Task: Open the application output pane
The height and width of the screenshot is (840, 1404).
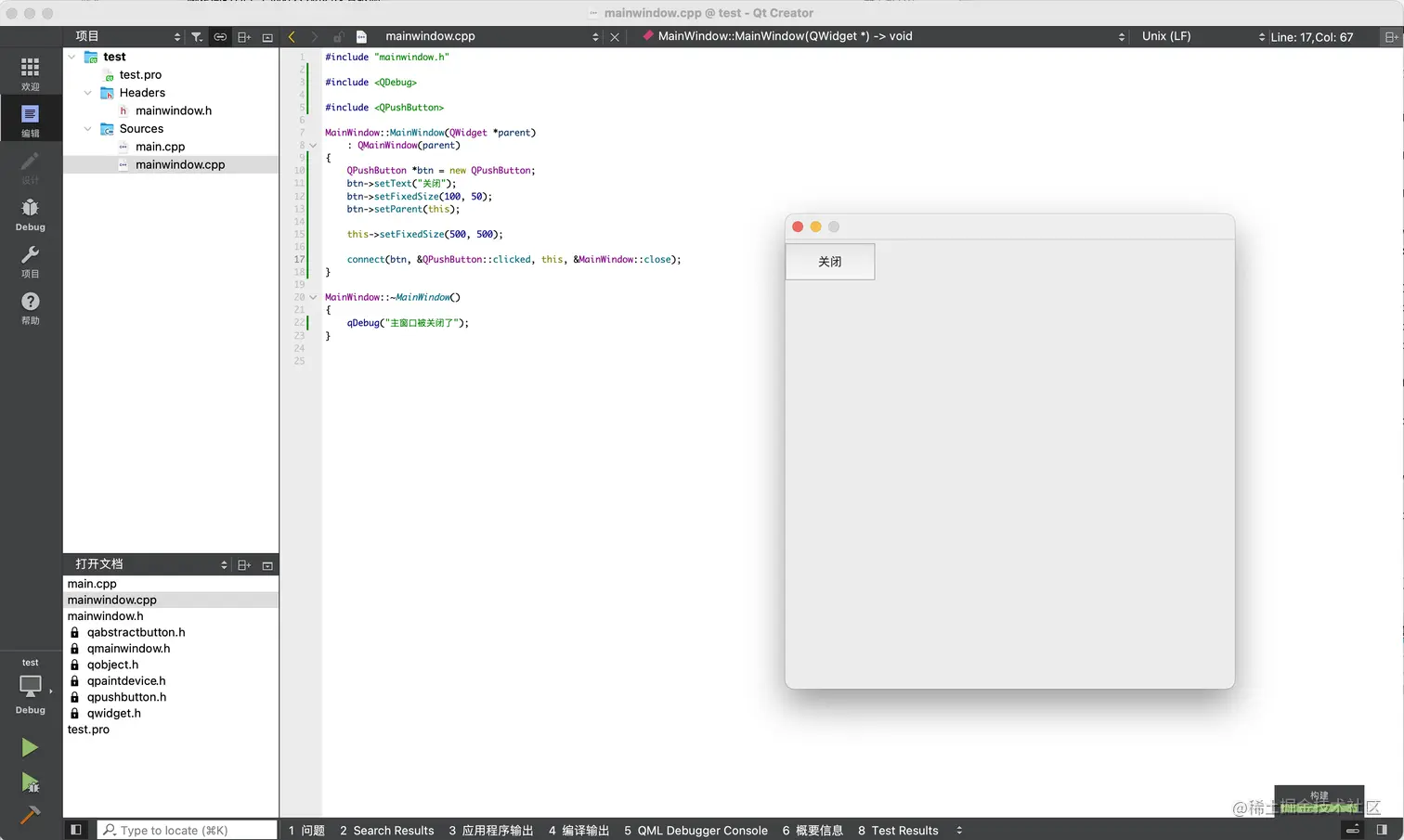Action: click(x=491, y=830)
